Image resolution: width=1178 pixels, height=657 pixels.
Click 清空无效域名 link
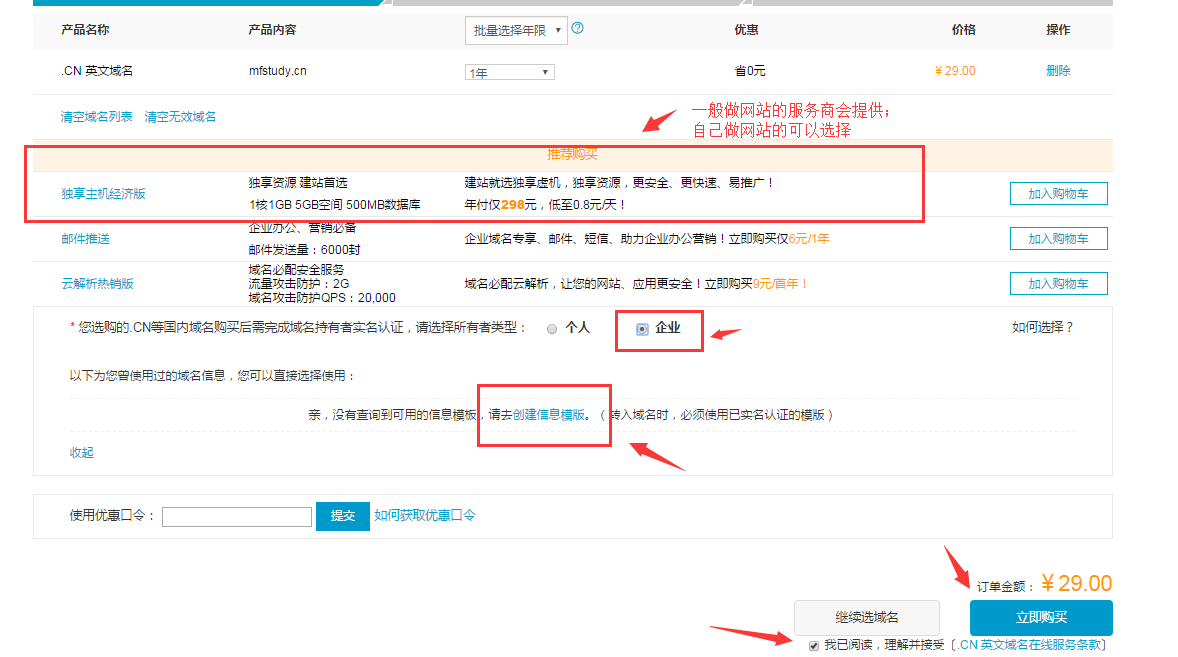tap(180, 117)
